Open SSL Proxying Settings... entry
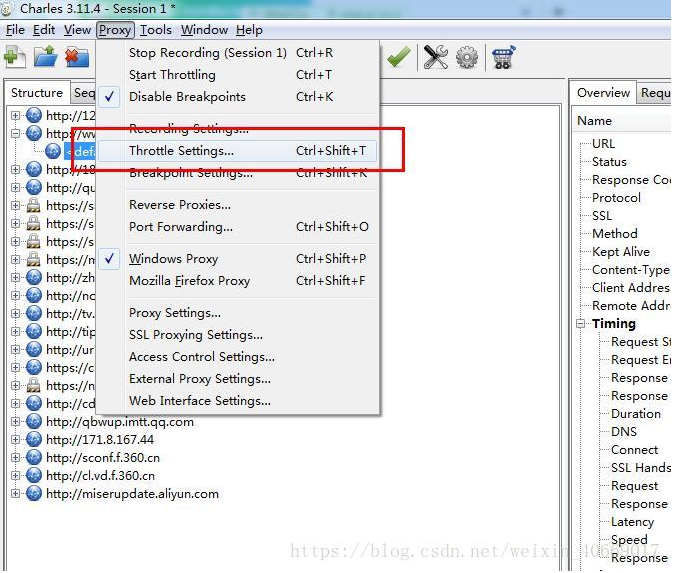The image size is (690, 573). click(x=238, y=334)
